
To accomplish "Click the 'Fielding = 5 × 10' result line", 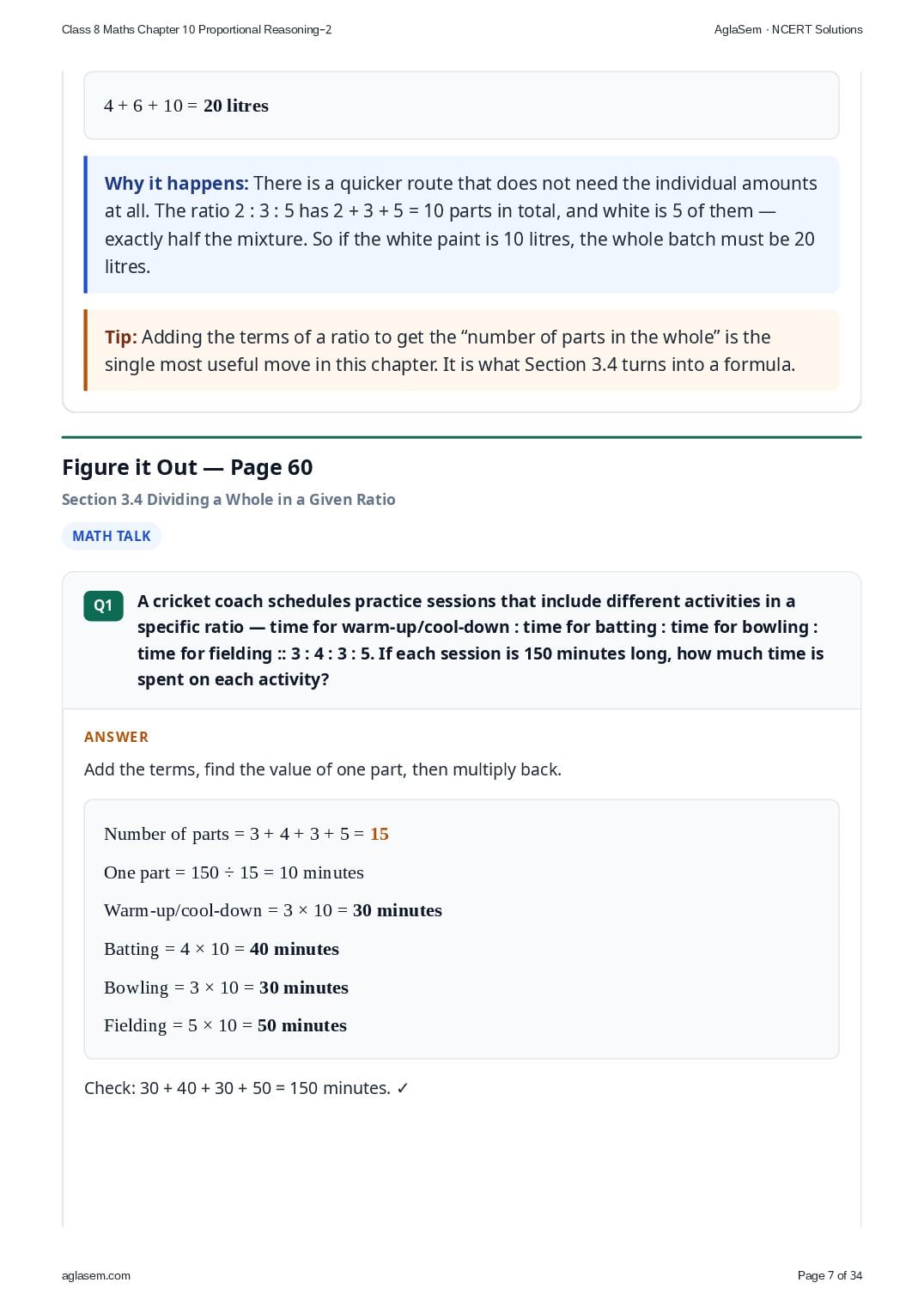I will 225,1025.
